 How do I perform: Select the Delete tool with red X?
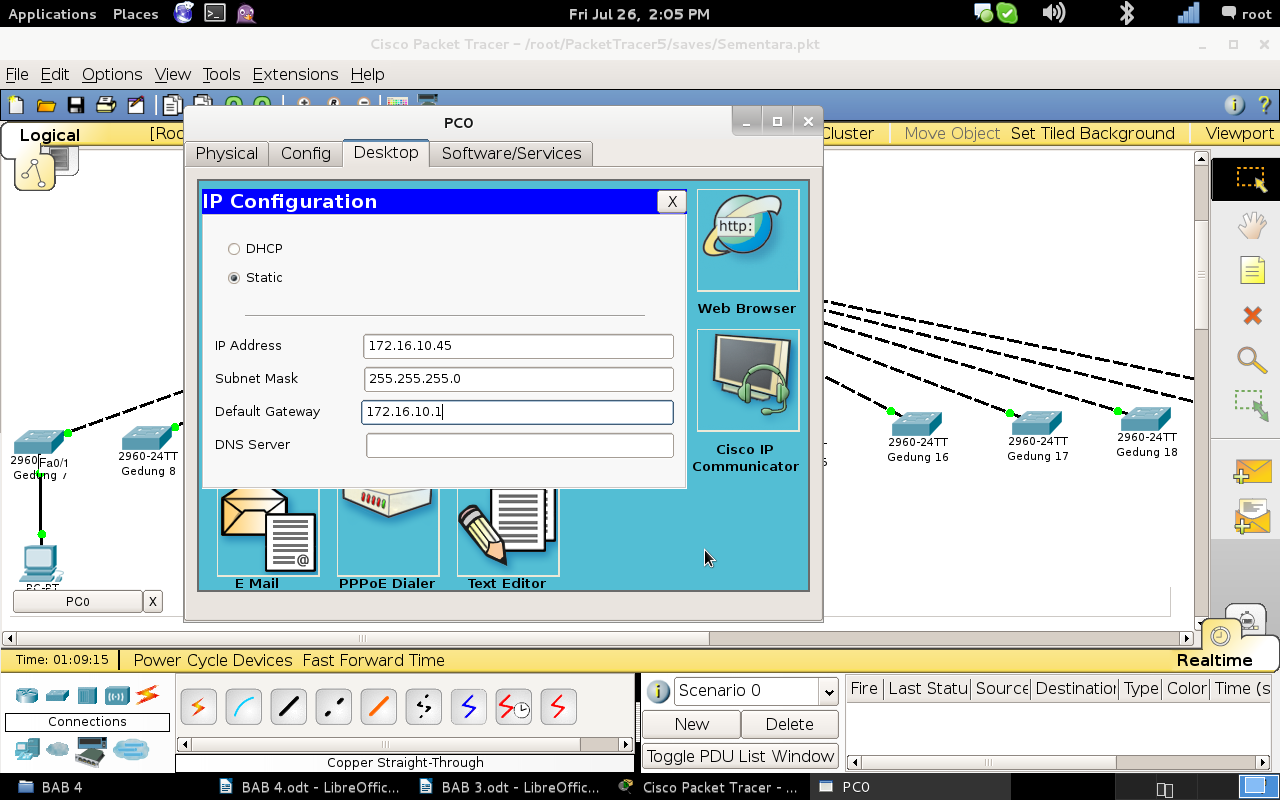coord(1252,316)
